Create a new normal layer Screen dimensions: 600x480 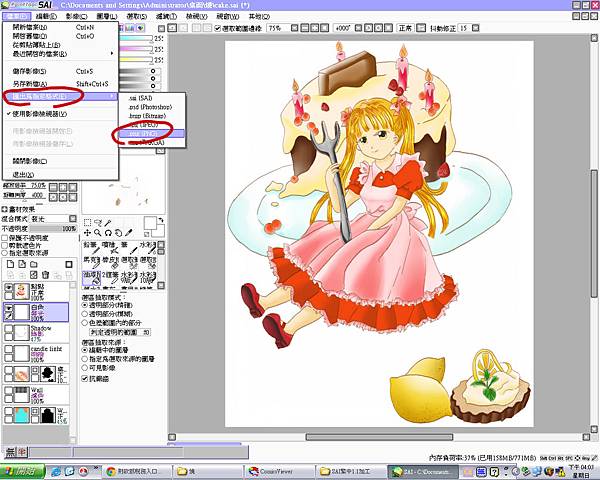point(11,264)
